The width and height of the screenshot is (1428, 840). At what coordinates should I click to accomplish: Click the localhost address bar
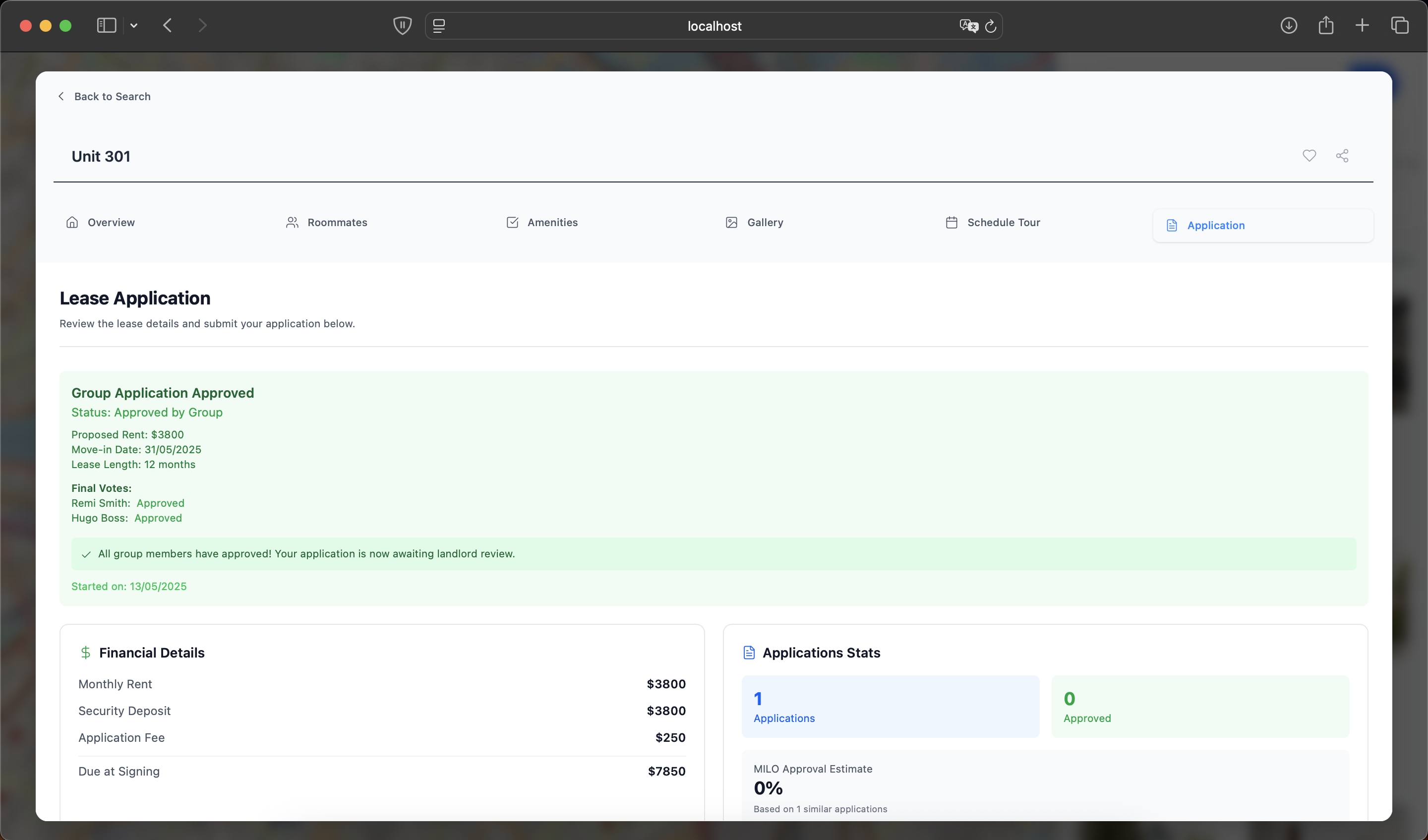click(x=714, y=26)
